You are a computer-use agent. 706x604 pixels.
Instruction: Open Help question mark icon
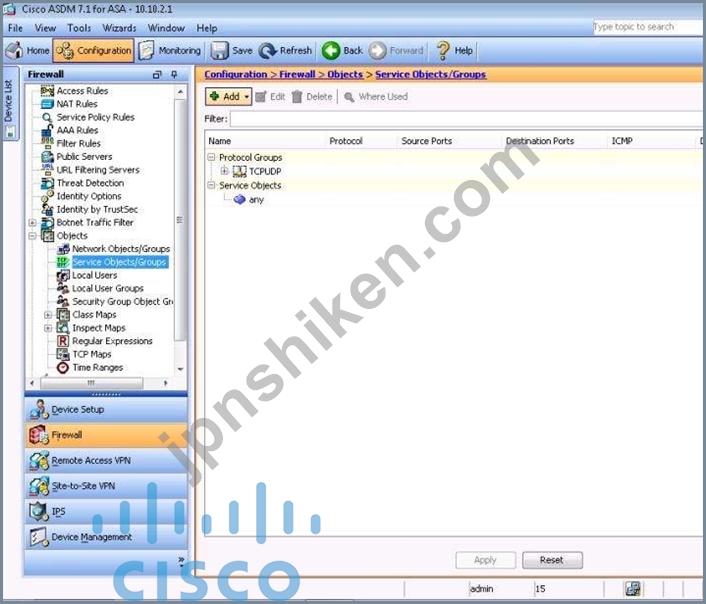pyautogui.click(x=443, y=50)
